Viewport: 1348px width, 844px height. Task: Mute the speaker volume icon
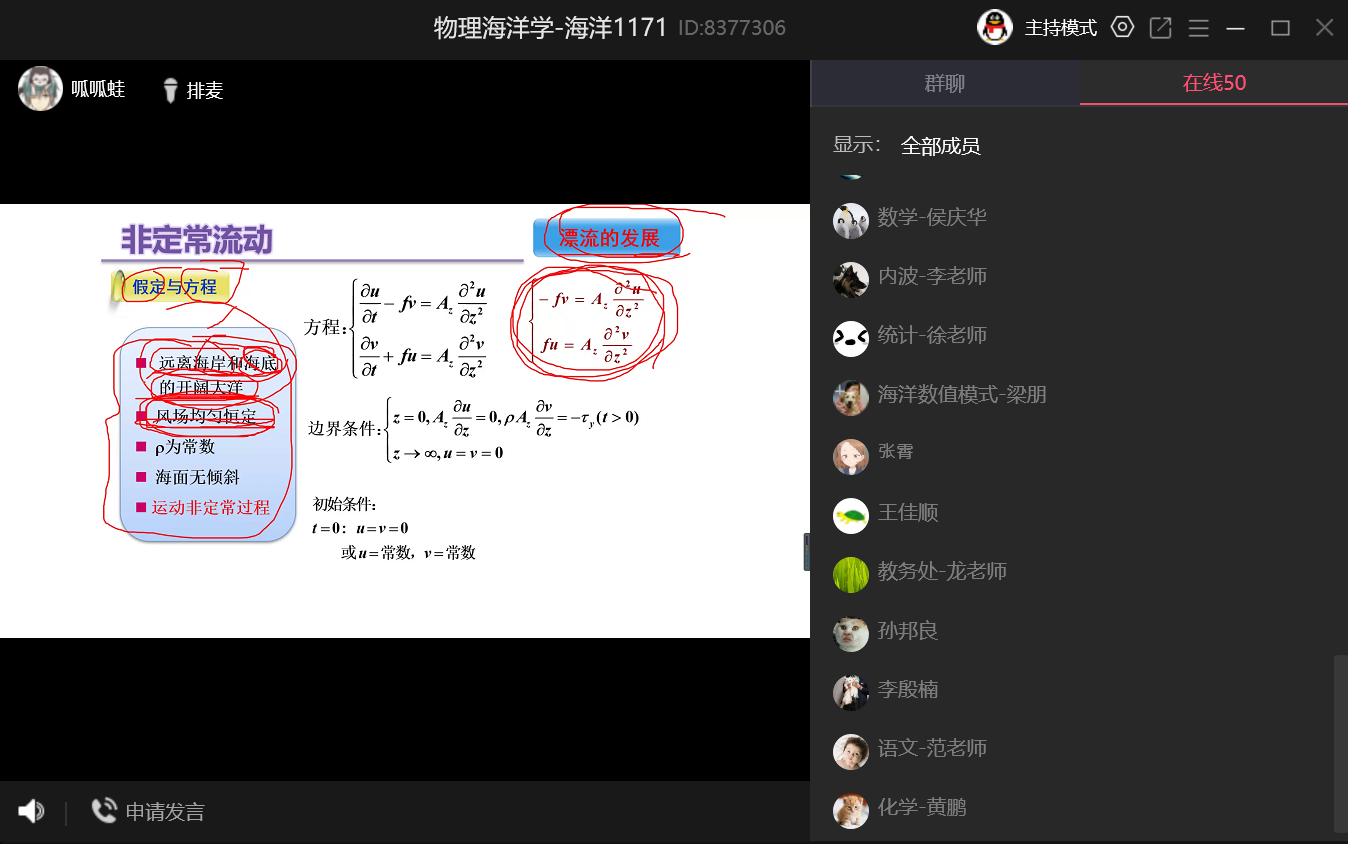[x=31, y=811]
